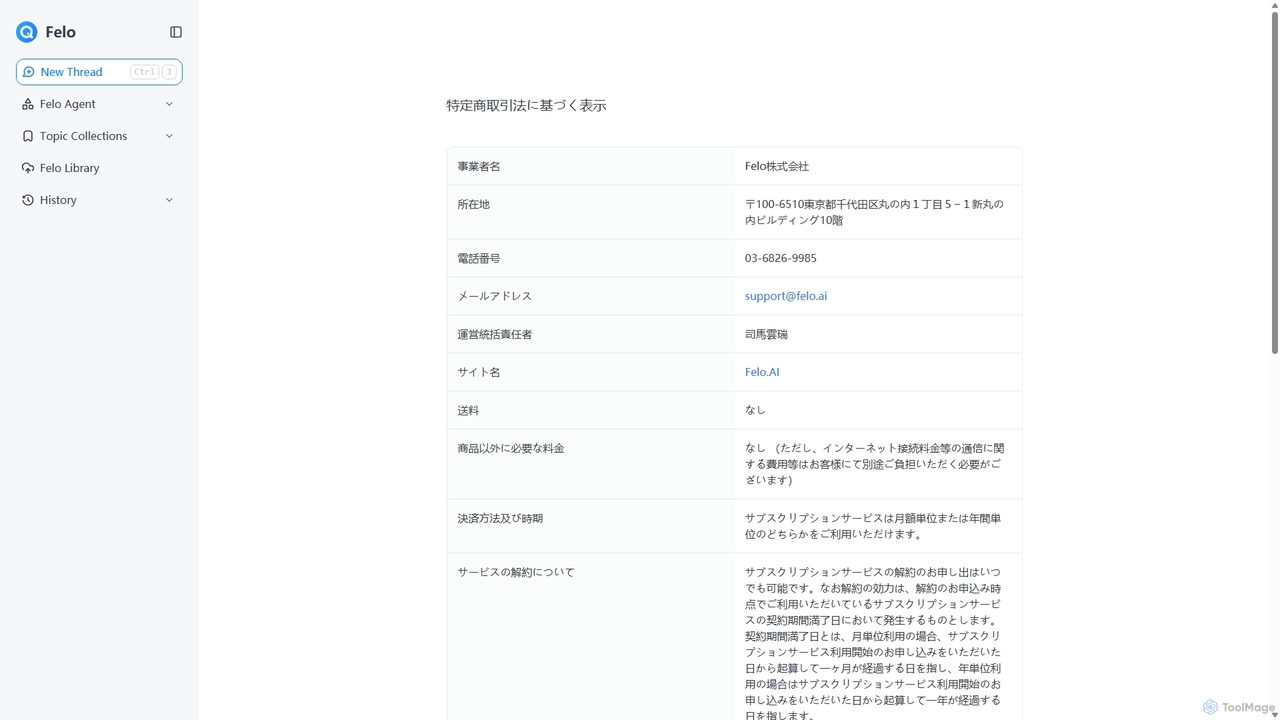Click the Felo Agent sidebar icon
The image size is (1280, 720).
point(28,104)
